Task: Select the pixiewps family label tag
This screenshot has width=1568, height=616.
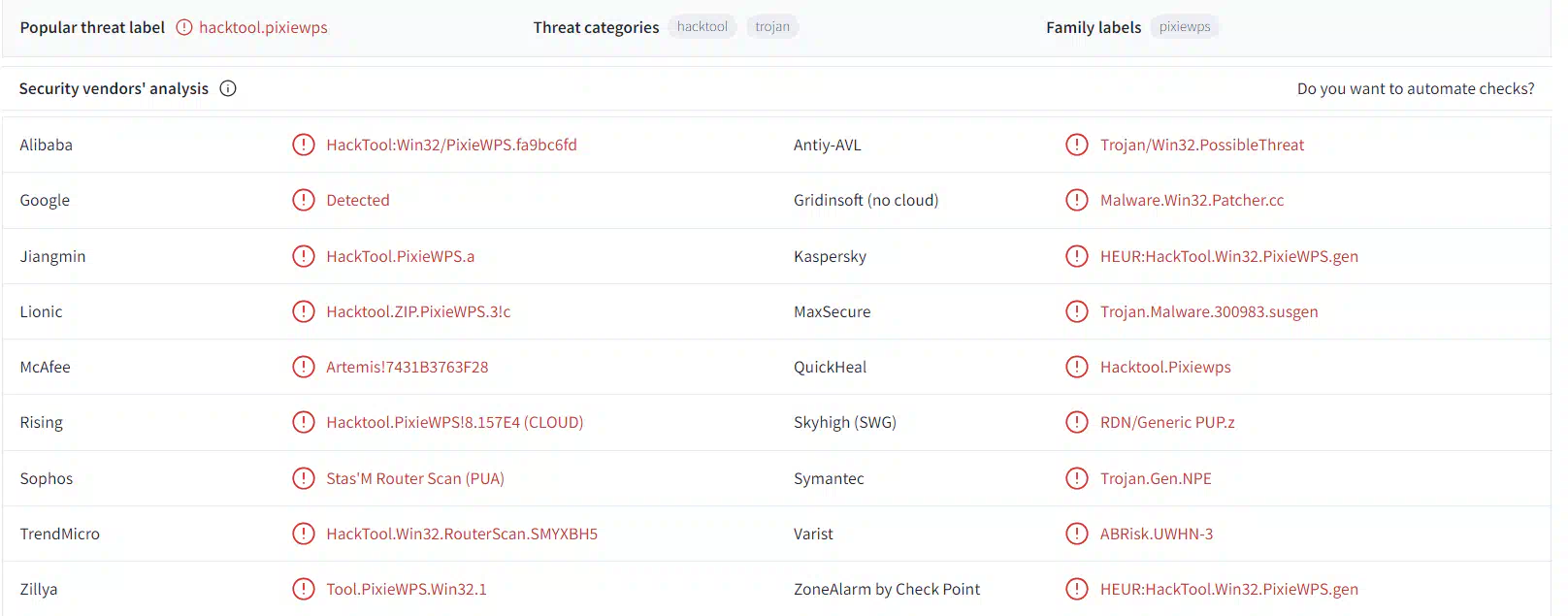Action: point(1185,27)
